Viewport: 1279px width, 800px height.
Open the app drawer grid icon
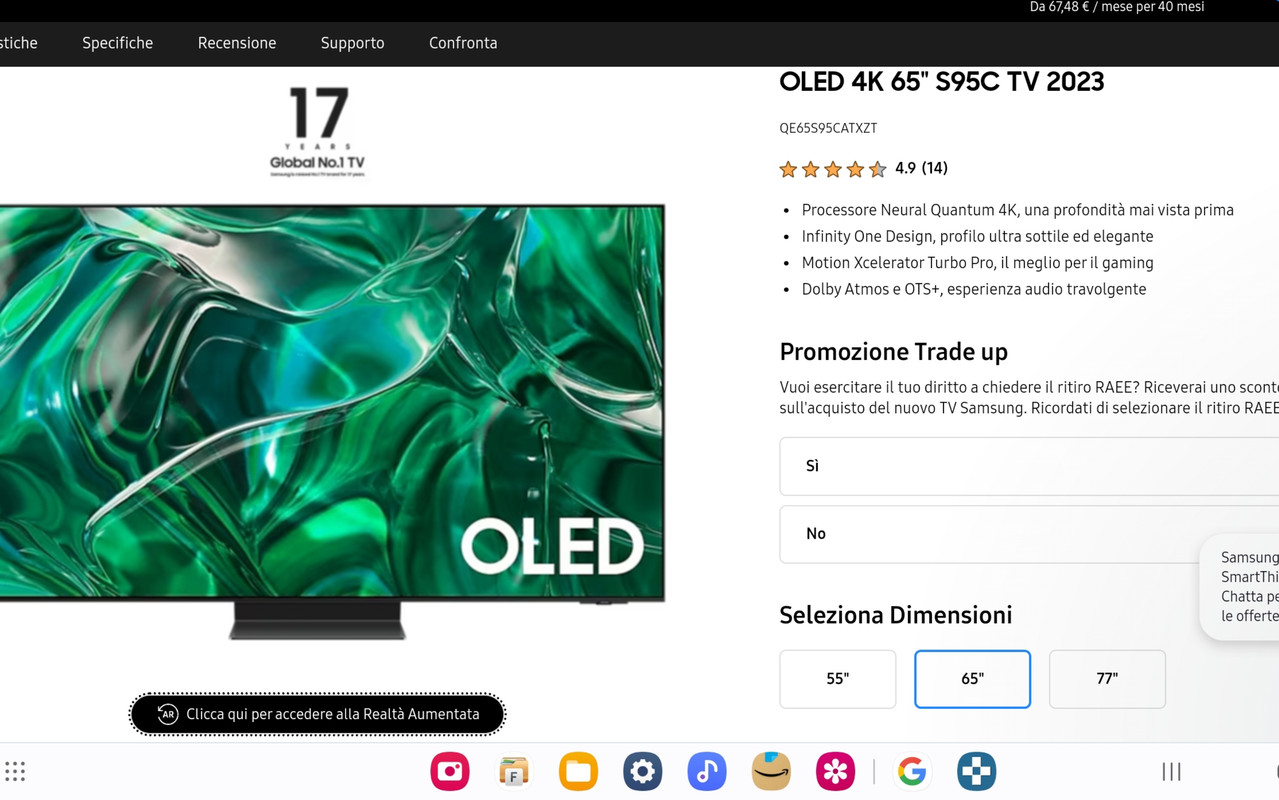coord(15,771)
